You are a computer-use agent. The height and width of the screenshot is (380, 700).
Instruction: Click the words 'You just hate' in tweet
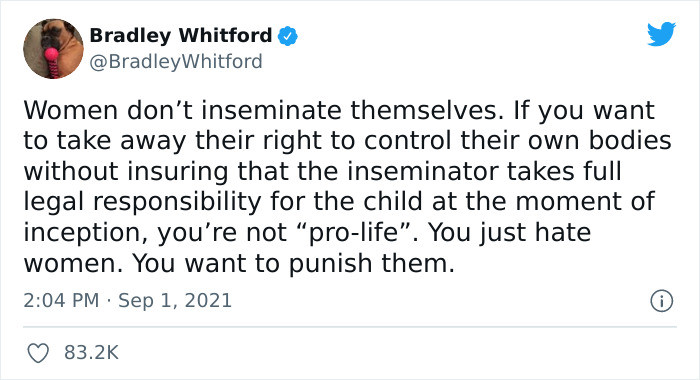[x=509, y=232]
